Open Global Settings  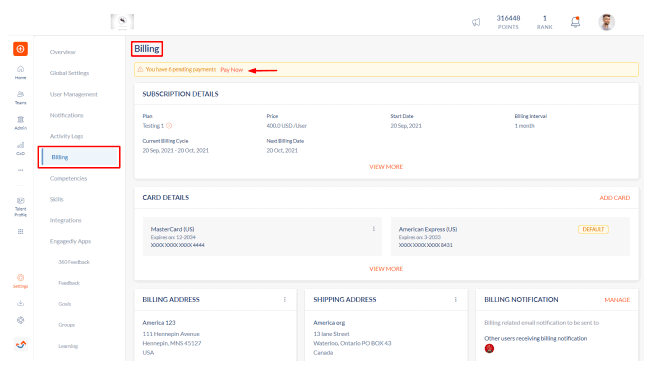point(69,73)
